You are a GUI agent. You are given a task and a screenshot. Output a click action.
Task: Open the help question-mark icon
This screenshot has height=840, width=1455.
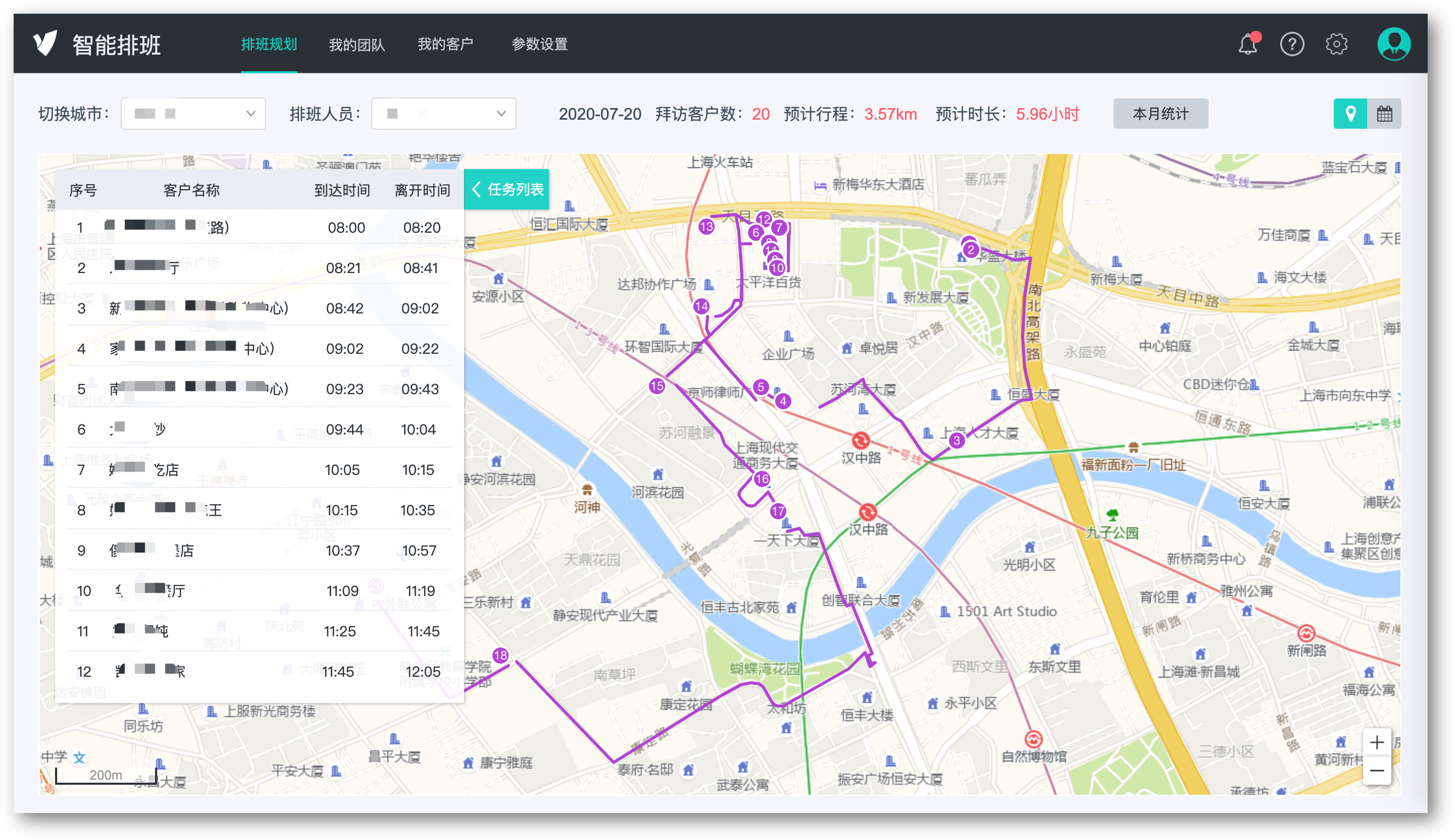coord(1292,44)
